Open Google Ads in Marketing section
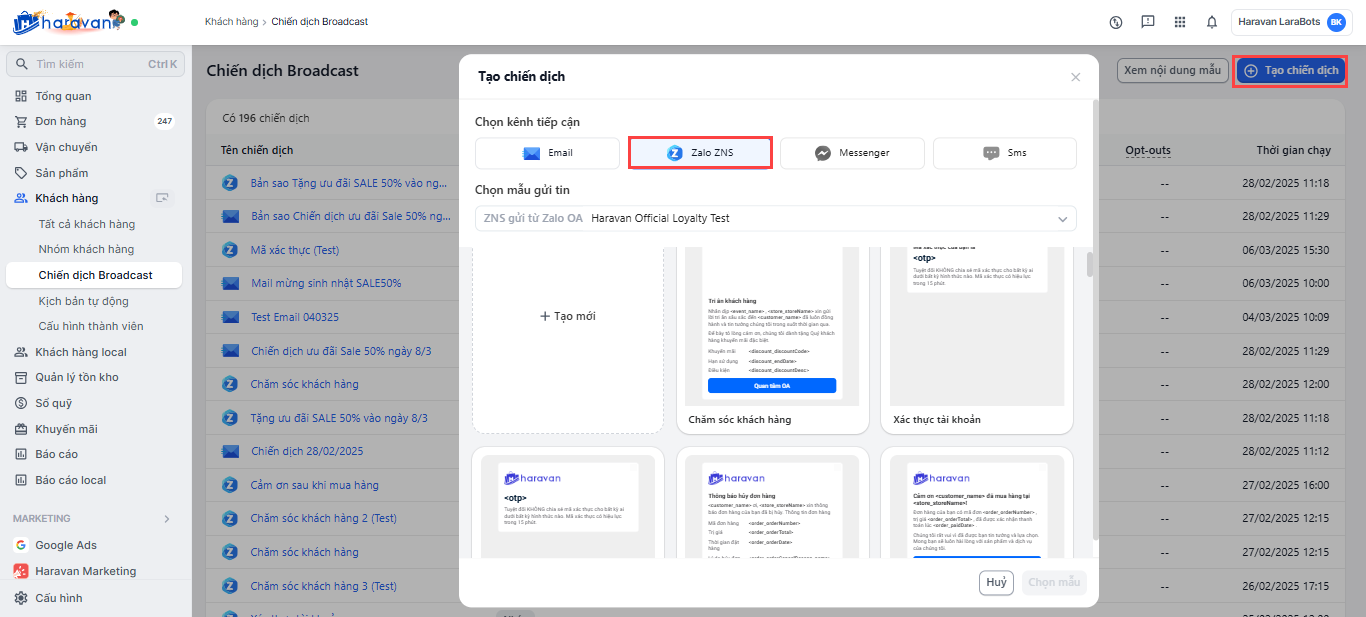 pos(66,545)
